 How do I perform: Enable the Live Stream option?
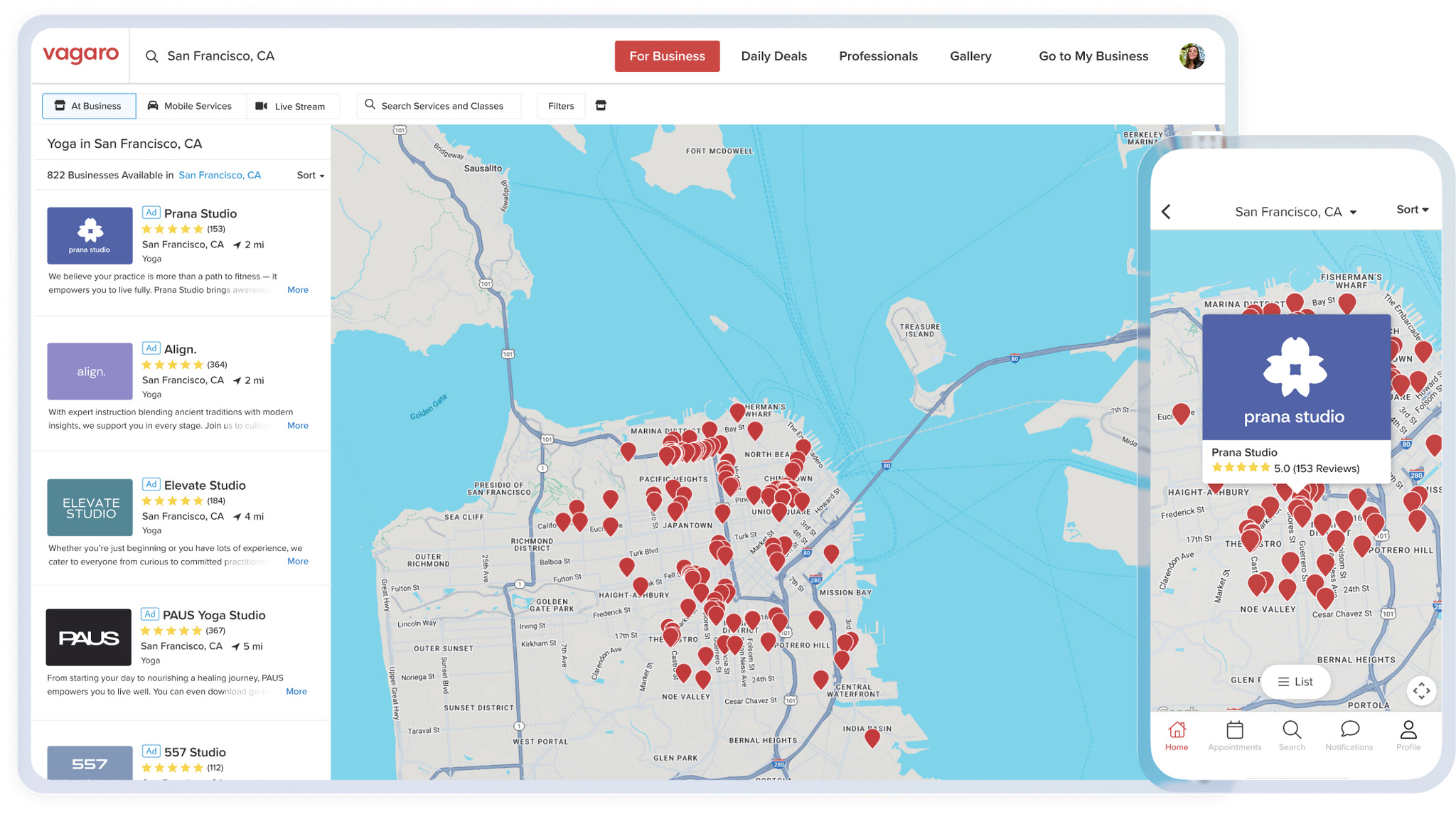[291, 106]
